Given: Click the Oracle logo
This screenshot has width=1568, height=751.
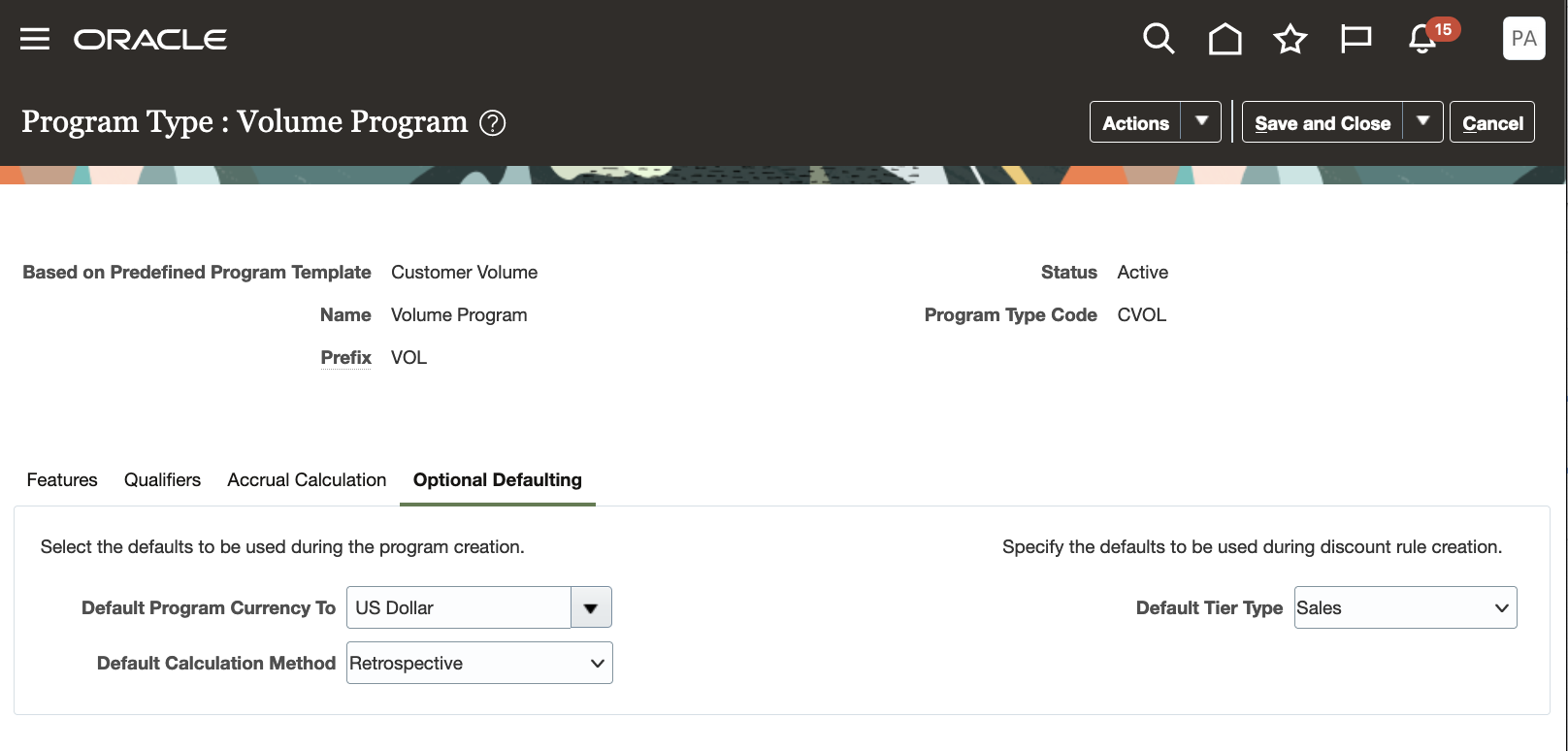Looking at the screenshot, I should point(150,40).
